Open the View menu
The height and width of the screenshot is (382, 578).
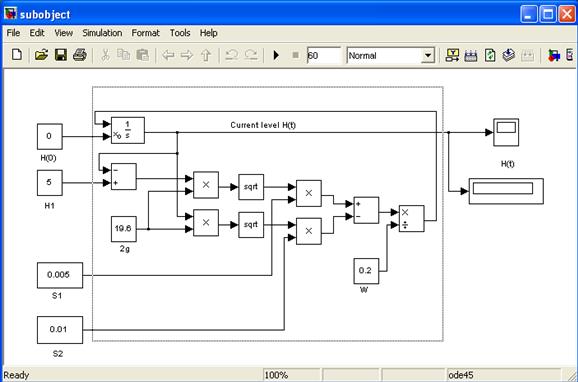63,33
